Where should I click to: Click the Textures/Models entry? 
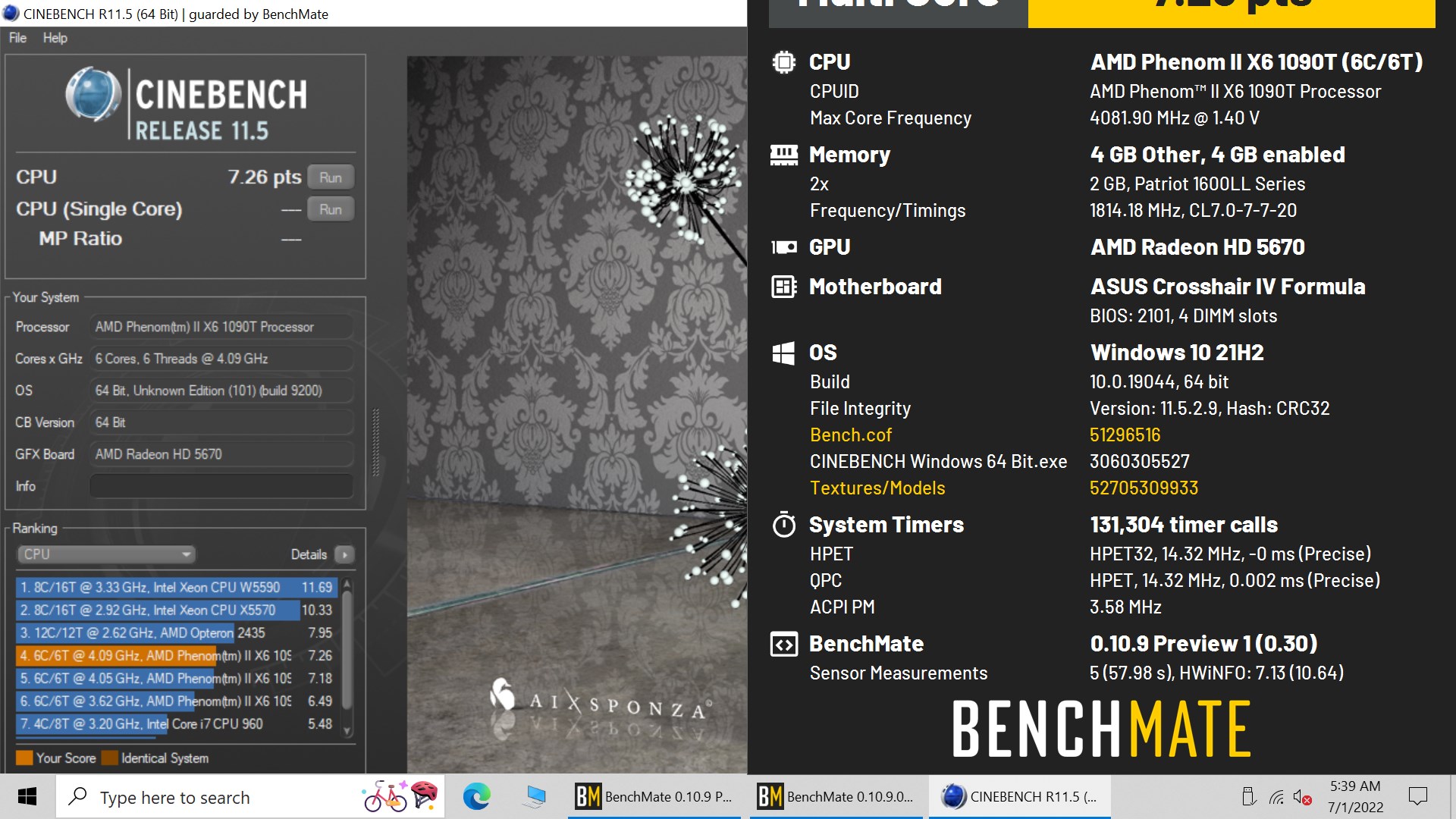[x=877, y=488]
